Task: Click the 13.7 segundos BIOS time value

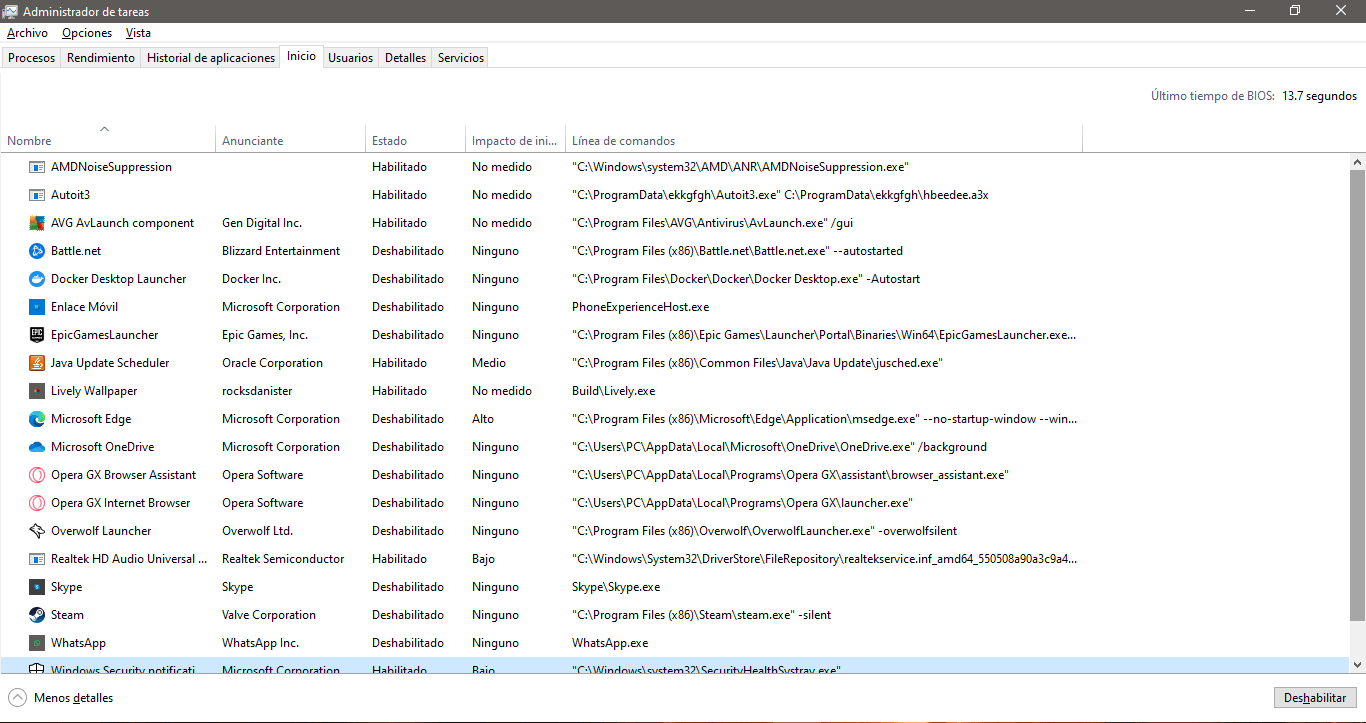Action: [1320, 96]
